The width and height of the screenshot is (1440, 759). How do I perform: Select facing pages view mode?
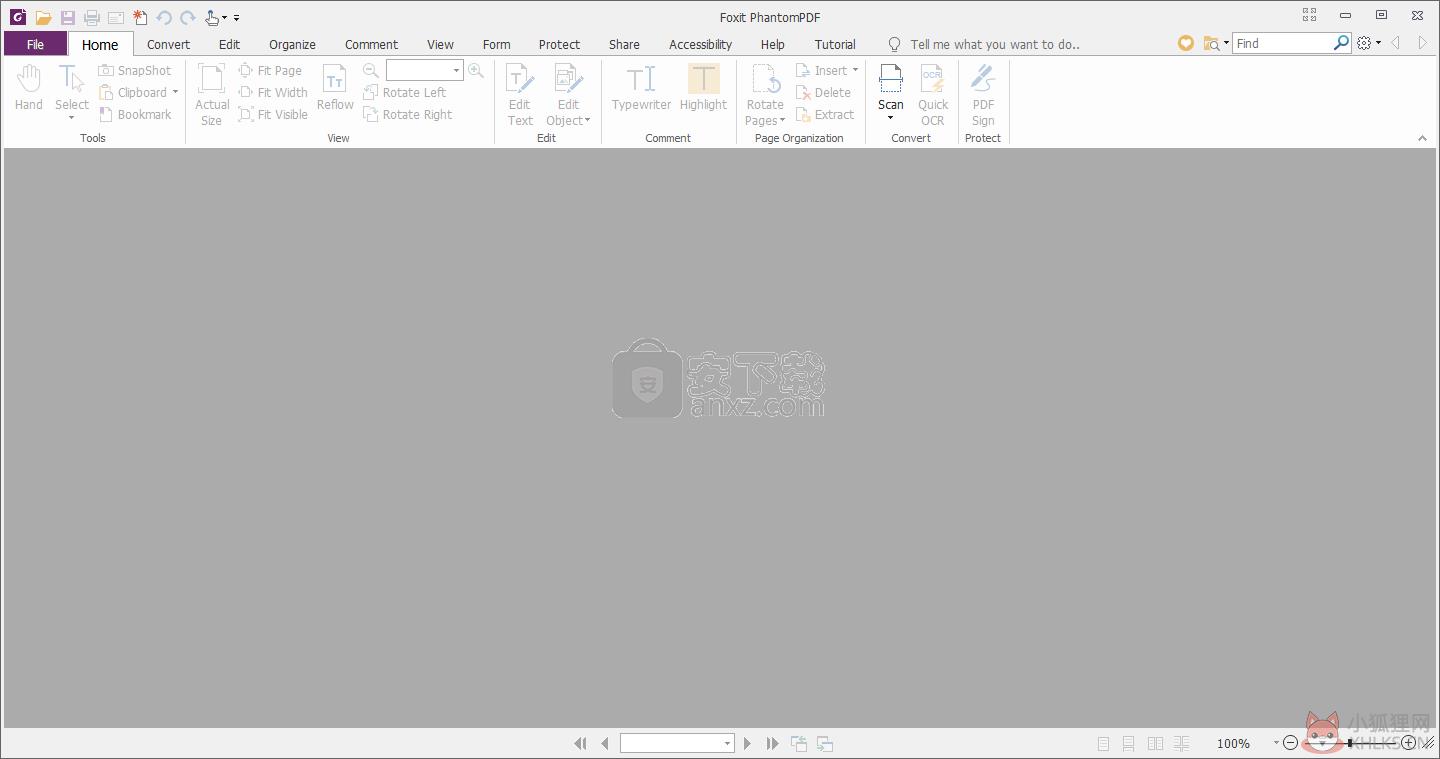click(x=1155, y=743)
